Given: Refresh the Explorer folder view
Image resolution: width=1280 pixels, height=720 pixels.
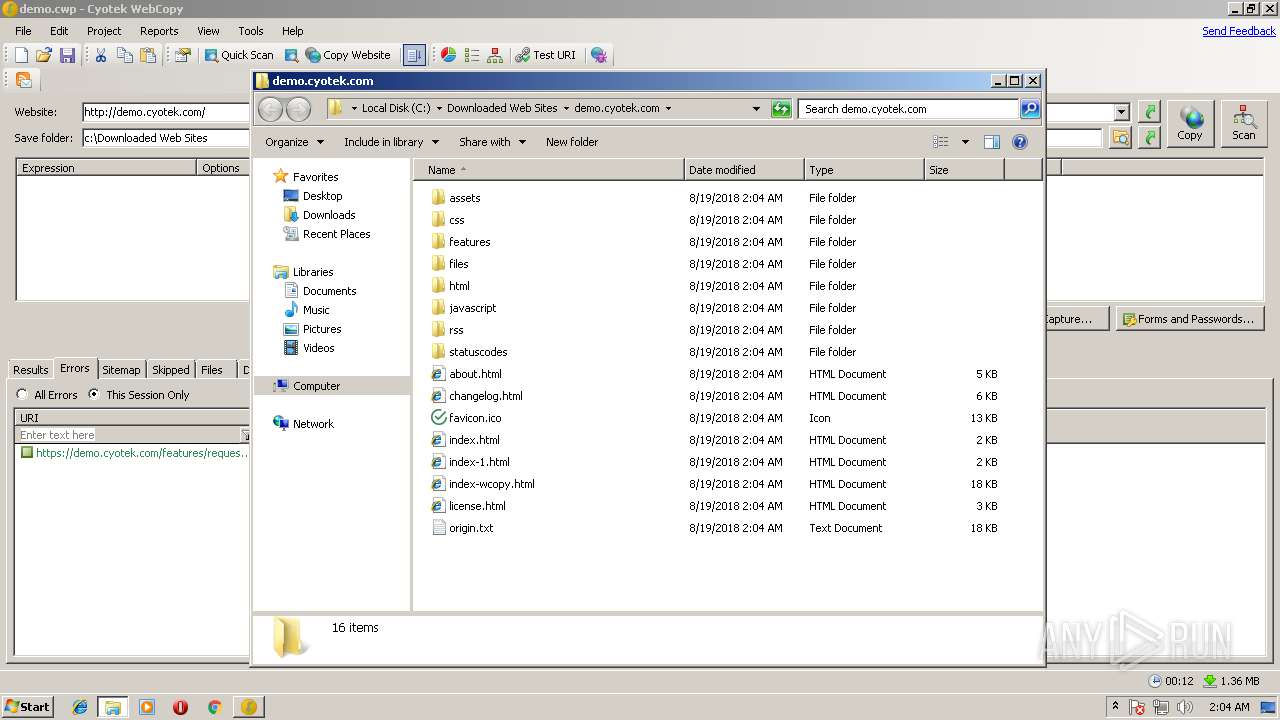Looking at the screenshot, I should point(781,109).
